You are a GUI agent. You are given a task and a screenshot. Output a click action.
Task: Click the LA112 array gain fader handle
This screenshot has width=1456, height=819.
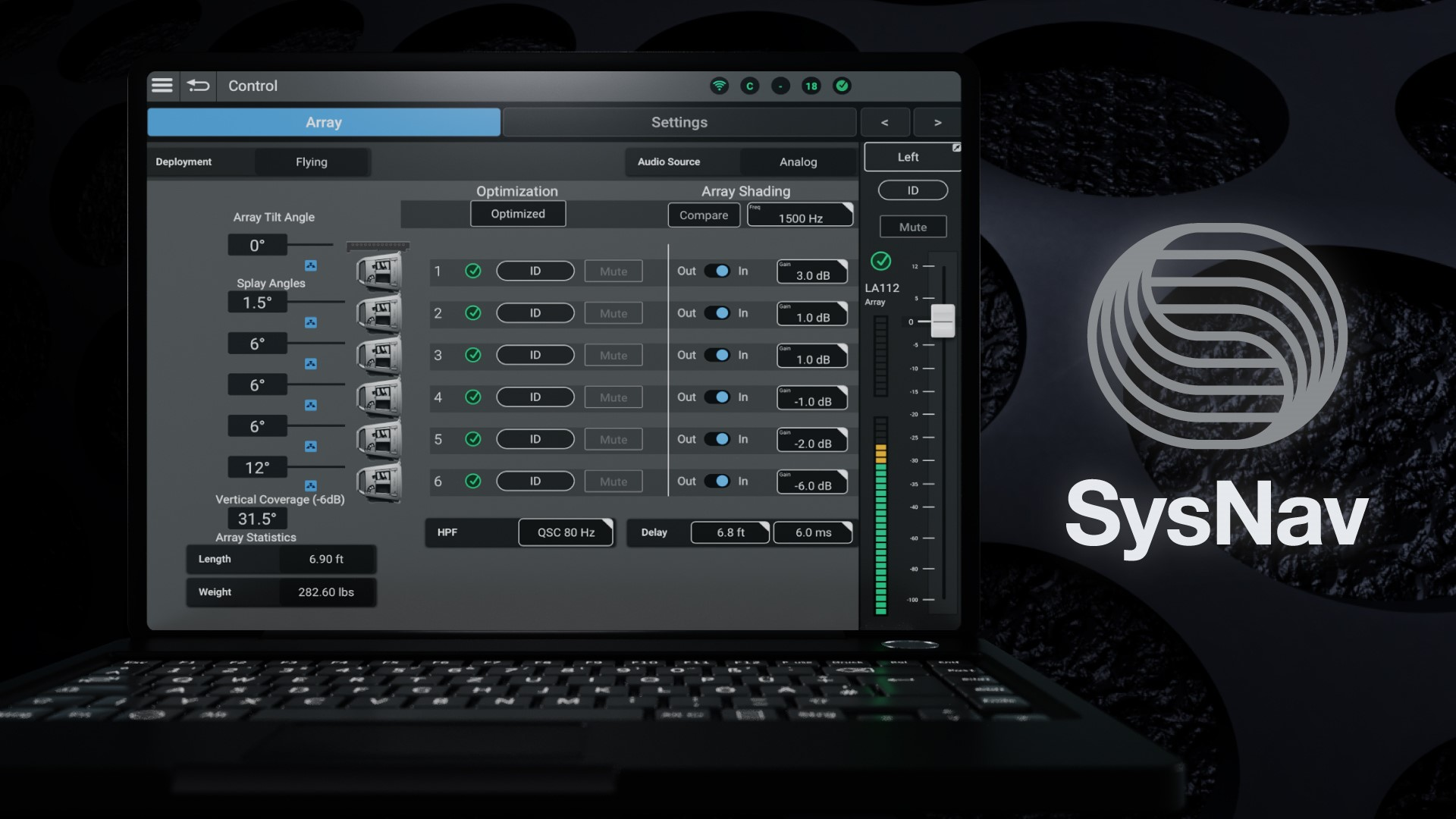(943, 321)
